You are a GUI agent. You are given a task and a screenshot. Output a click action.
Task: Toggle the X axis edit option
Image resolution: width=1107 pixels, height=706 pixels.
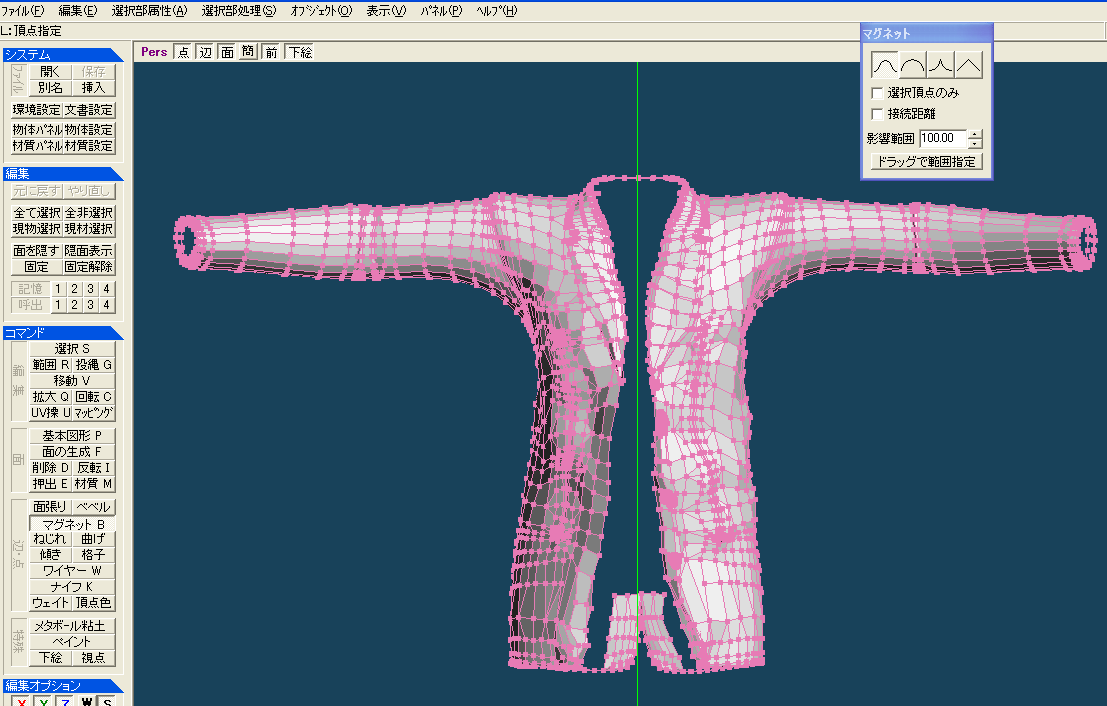point(19,701)
